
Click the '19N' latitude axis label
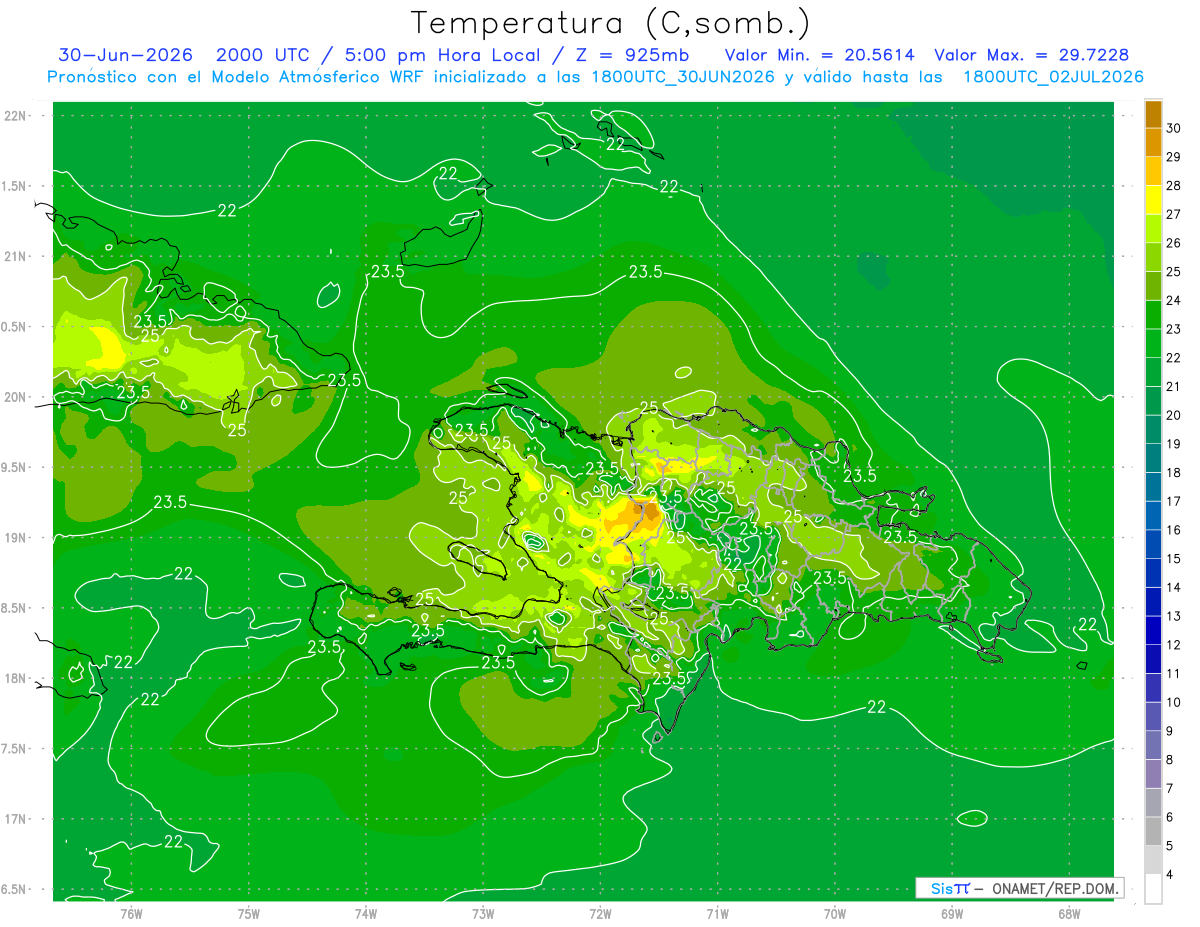[17, 538]
